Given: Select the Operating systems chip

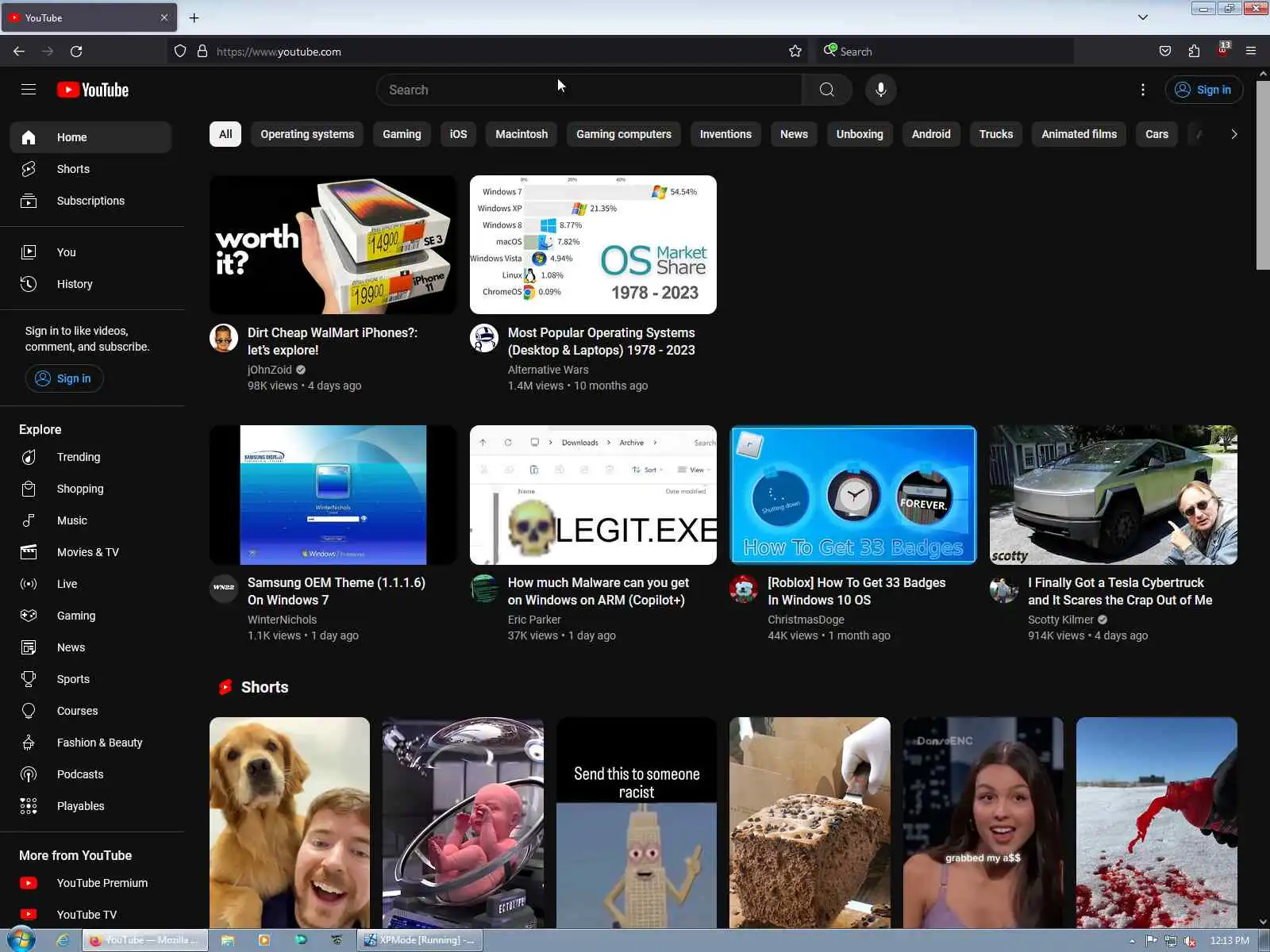Looking at the screenshot, I should pos(307,134).
